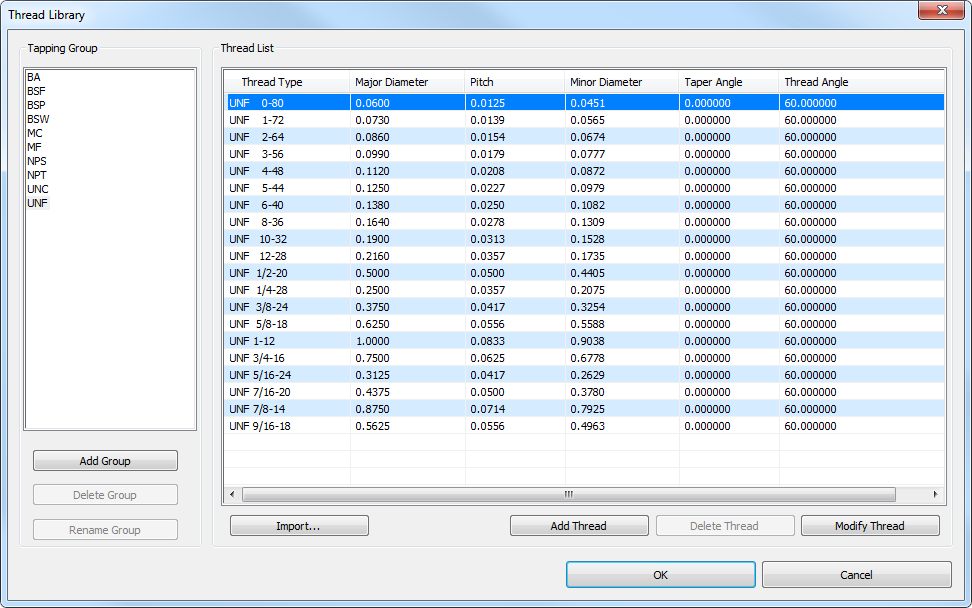The width and height of the screenshot is (972, 608).
Task: Select the UNF 1-72 thread row
Action: click(x=585, y=120)
